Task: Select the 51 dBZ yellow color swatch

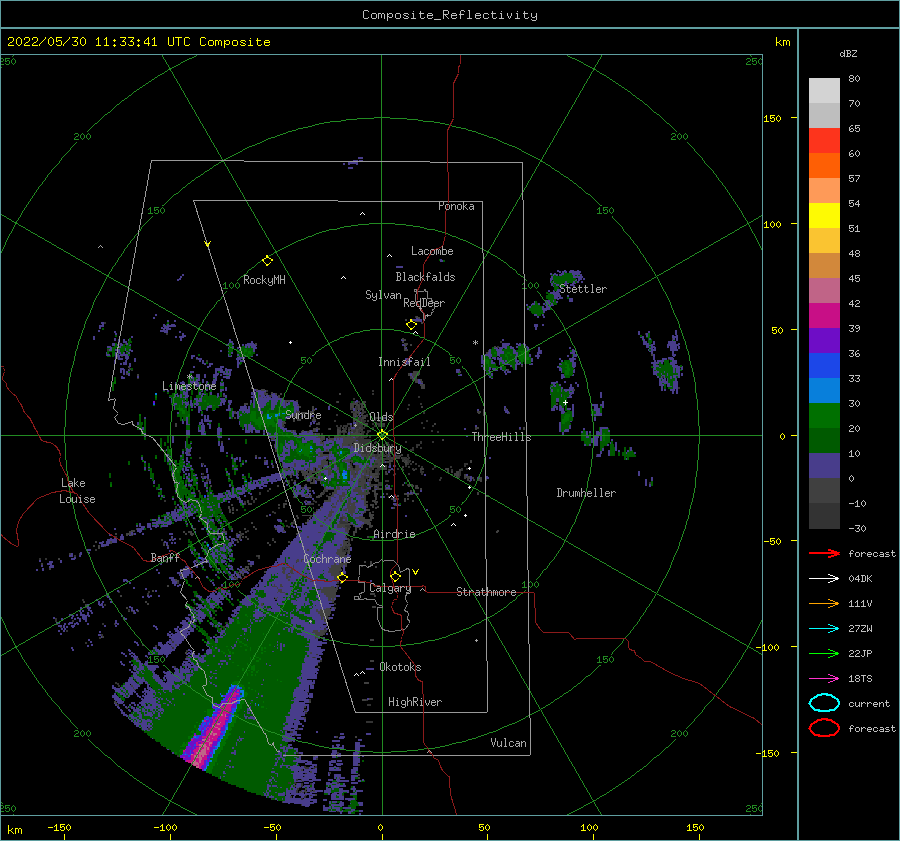Action: [x=824, y=215]
